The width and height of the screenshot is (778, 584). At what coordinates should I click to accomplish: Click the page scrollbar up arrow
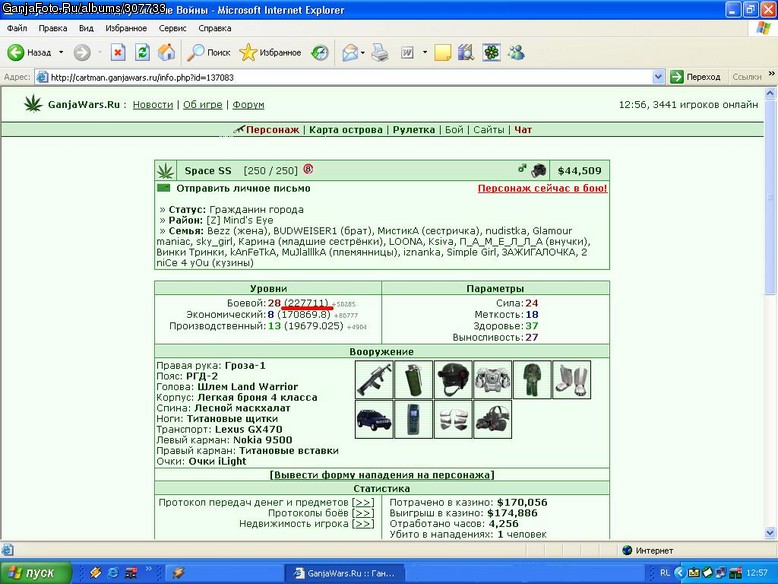click(770, 93)
